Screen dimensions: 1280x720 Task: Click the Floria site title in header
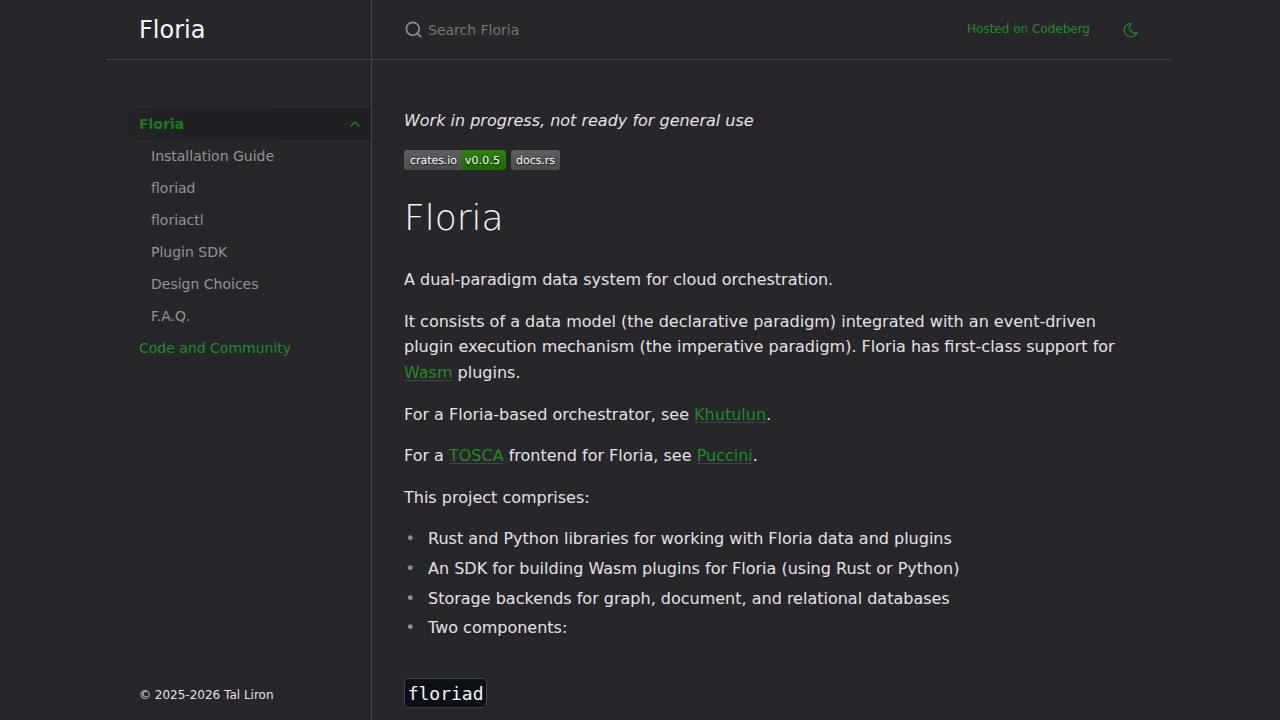172,29
